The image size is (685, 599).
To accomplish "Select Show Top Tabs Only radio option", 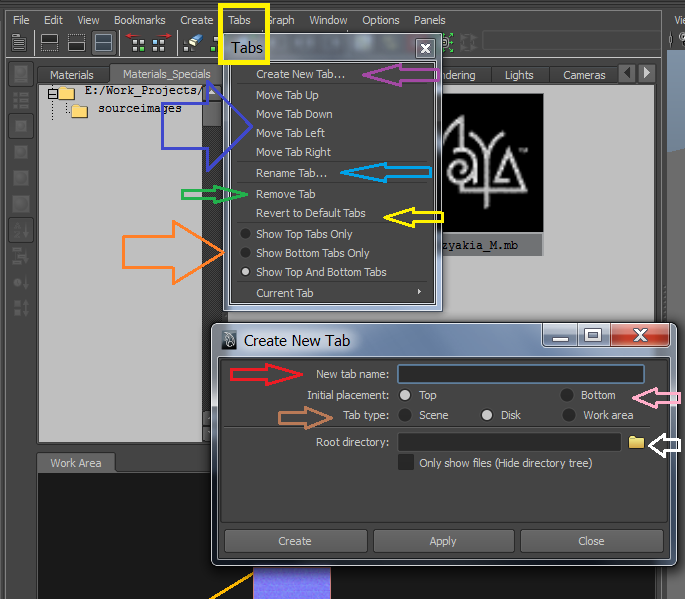I will point(246,234).
